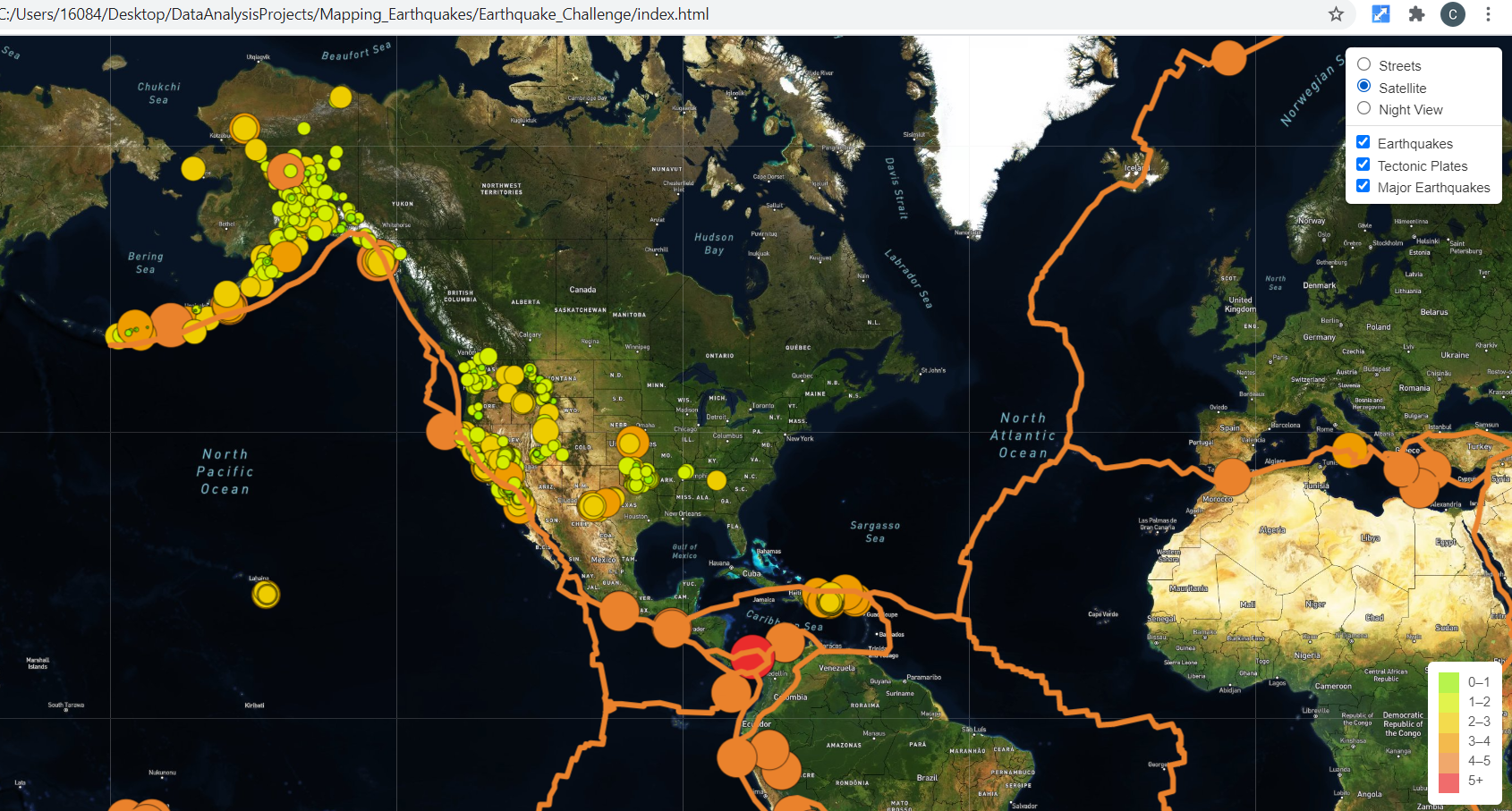Viewport: 1512px width, 811px height.
Task: Open the Extensions puzzle-piece menu
Action: [1416, 14]
